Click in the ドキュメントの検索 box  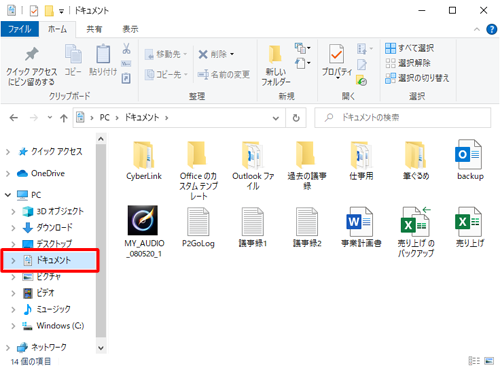403,118
